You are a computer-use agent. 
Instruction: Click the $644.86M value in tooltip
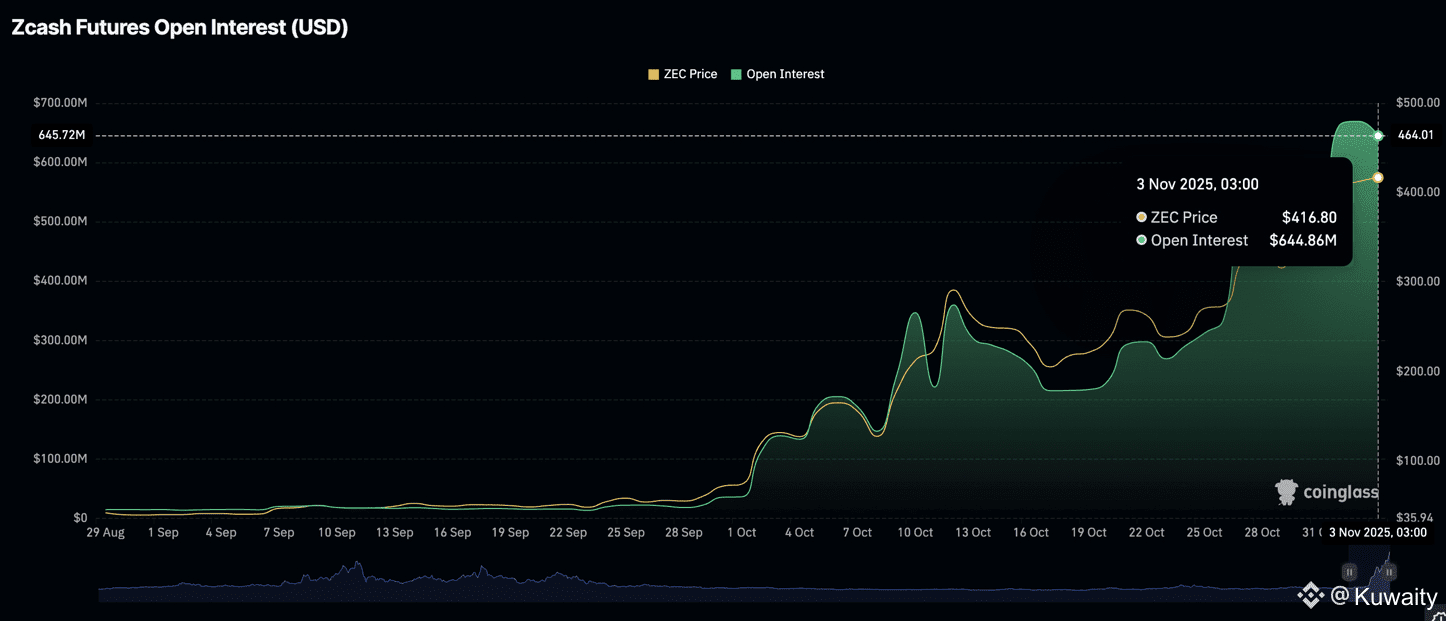(1302, 240)
